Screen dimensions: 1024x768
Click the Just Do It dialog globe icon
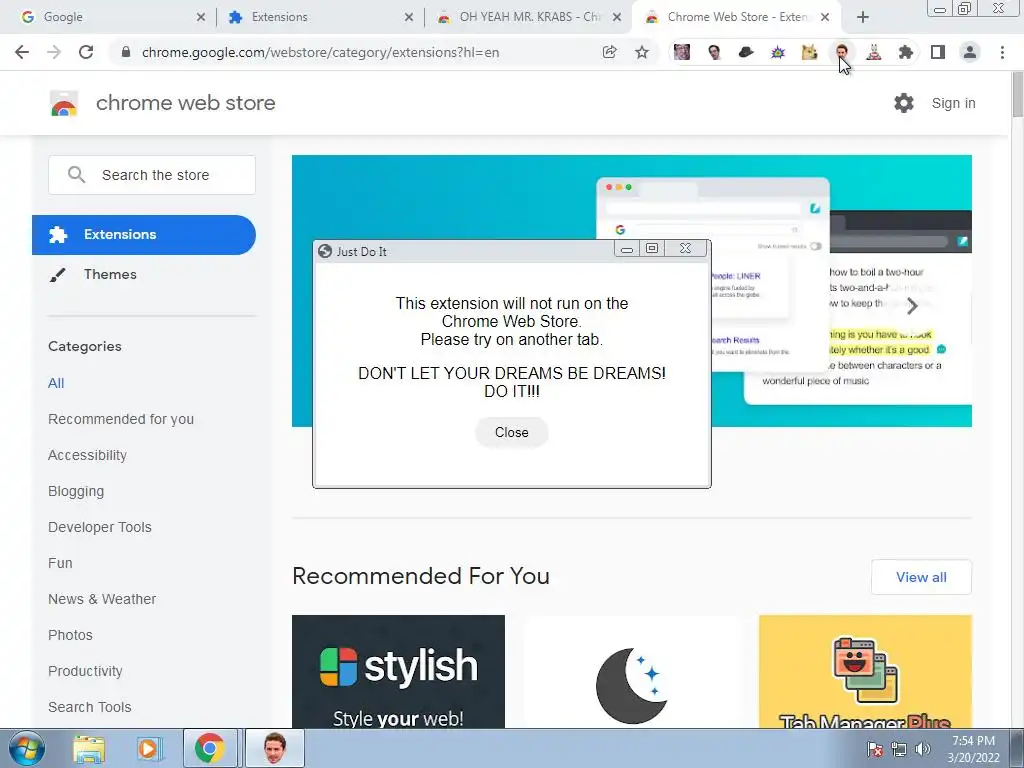point(325,251)
